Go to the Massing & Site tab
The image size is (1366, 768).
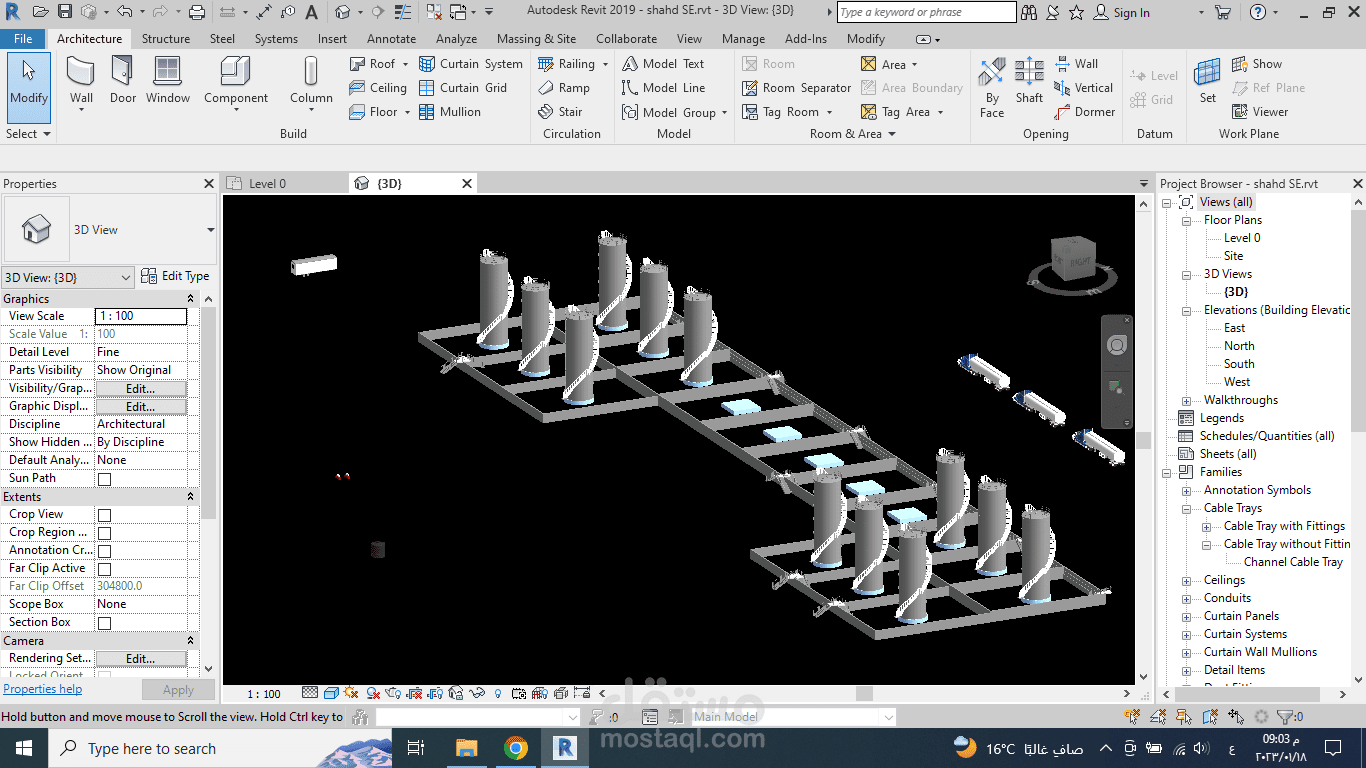pyautogui.click(x=536, y=39)
